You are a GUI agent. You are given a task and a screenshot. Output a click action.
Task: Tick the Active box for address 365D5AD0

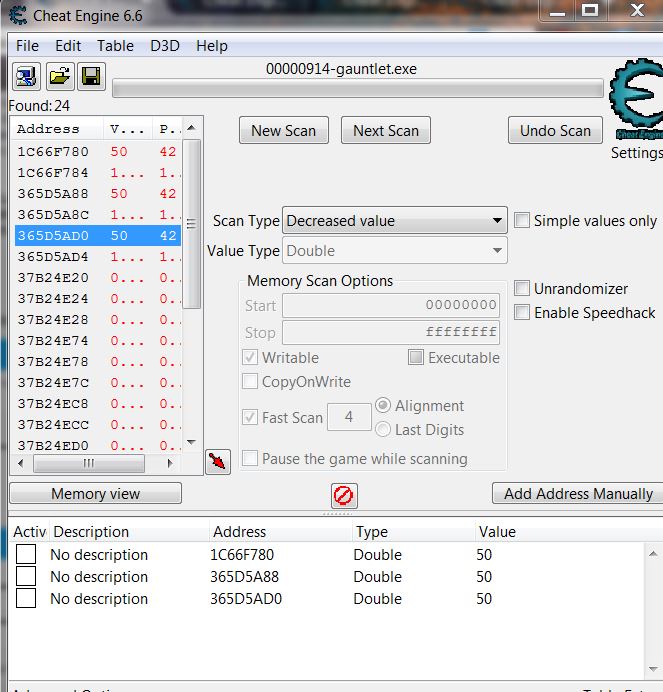[26, 598]
